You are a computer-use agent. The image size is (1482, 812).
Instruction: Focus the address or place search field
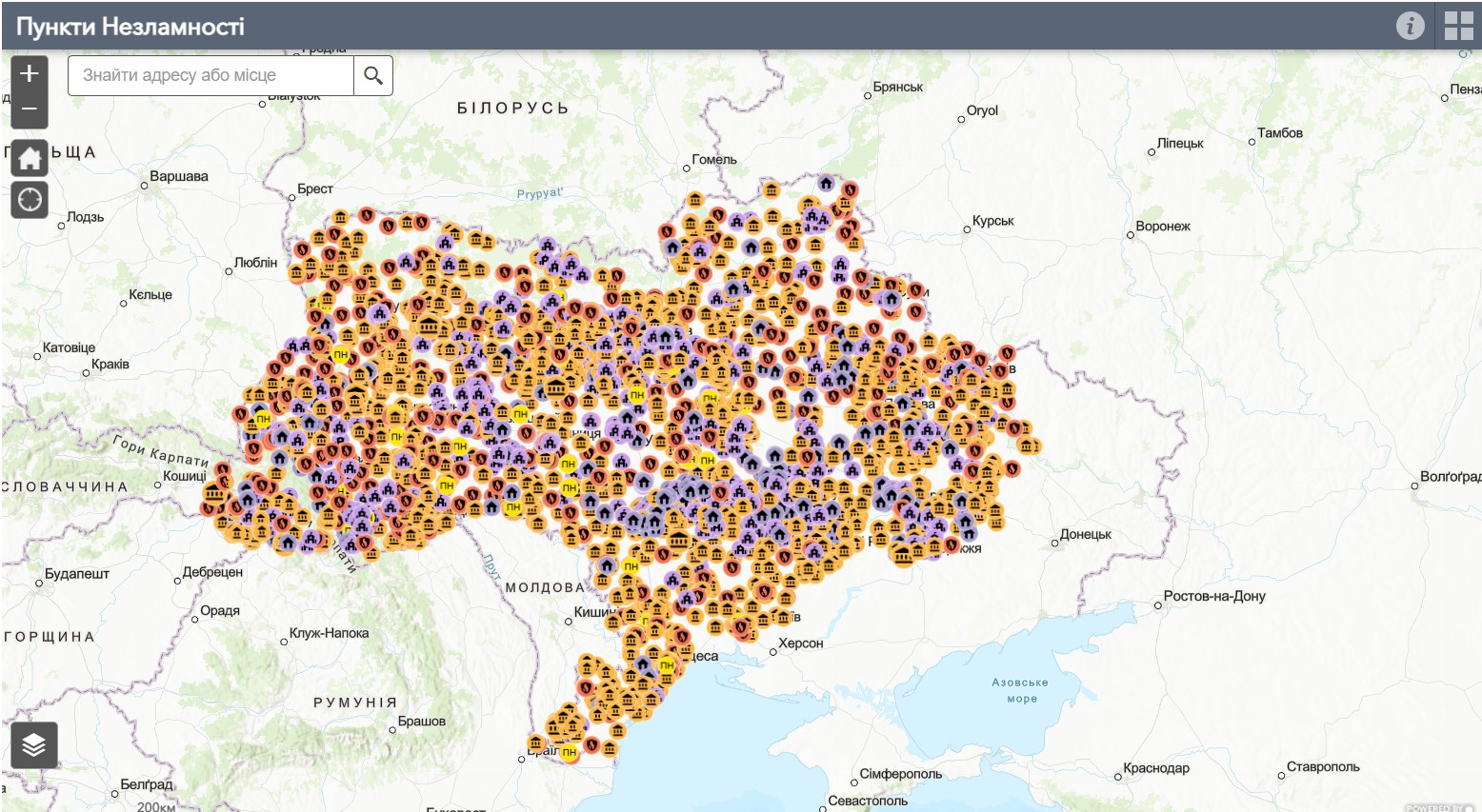(x=210, y=75)
